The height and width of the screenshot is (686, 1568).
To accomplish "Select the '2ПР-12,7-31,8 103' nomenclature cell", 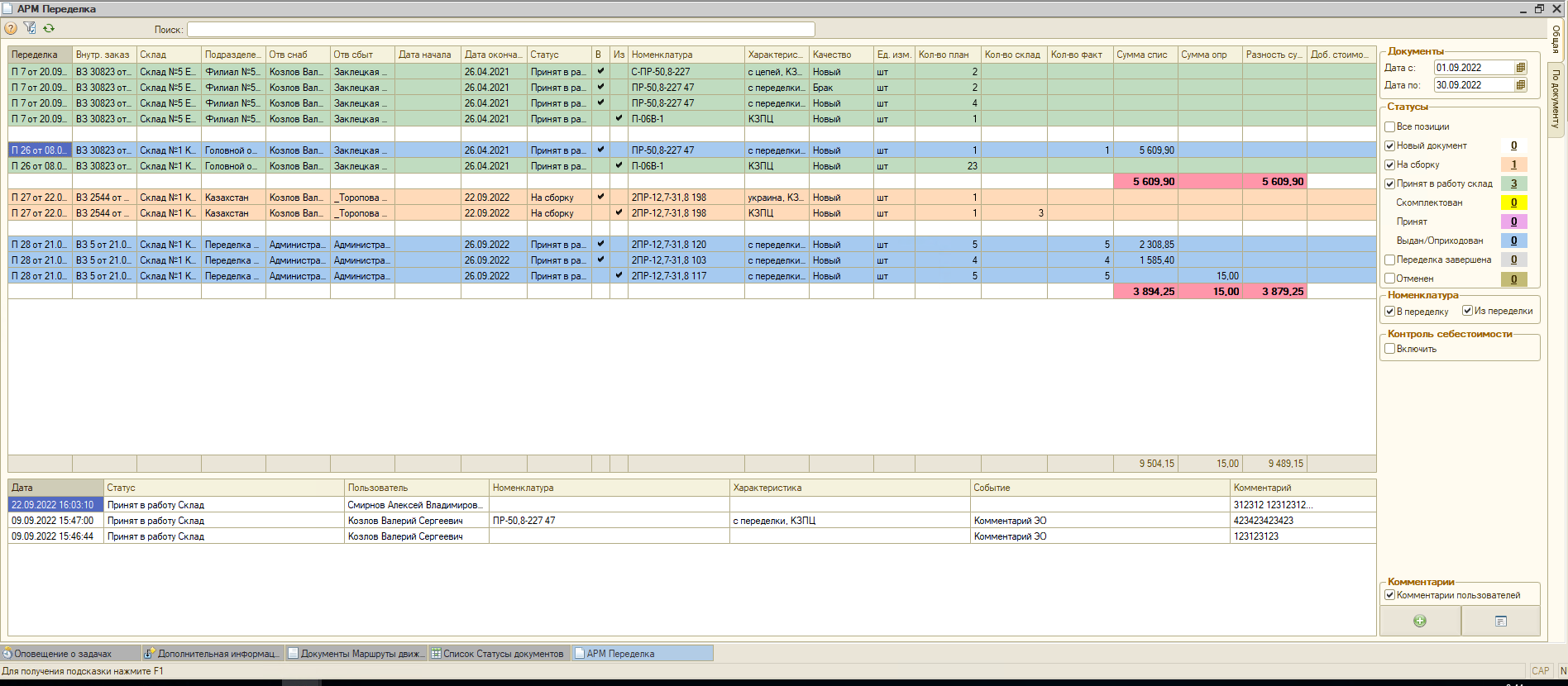I will [x=686, y=260].
